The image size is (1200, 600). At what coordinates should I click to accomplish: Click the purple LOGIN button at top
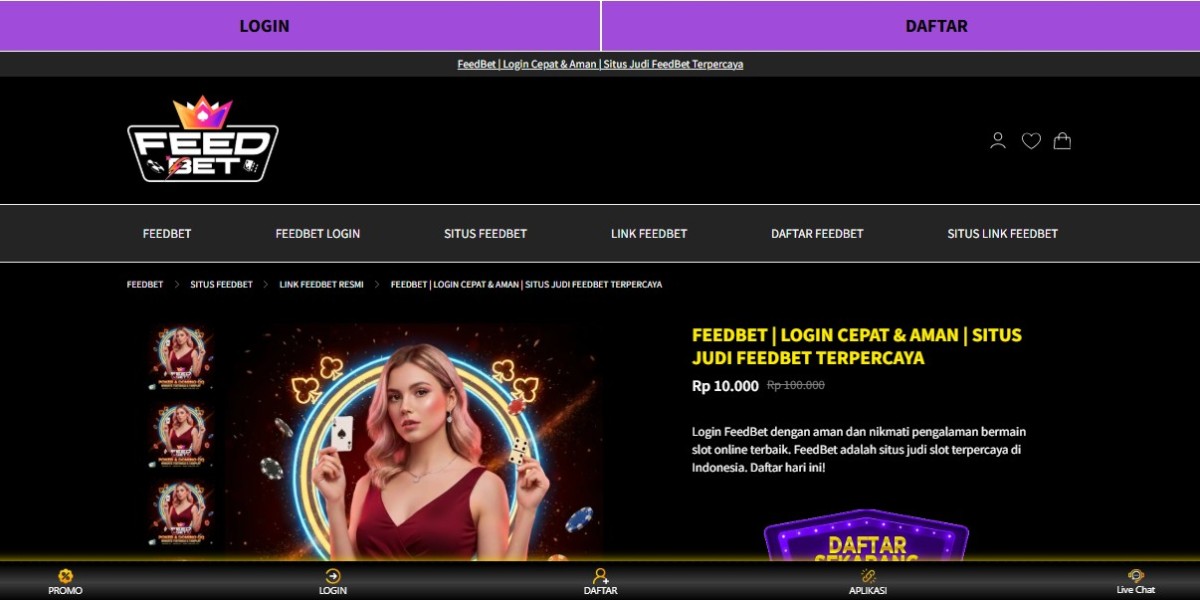[x=300, y=26]
